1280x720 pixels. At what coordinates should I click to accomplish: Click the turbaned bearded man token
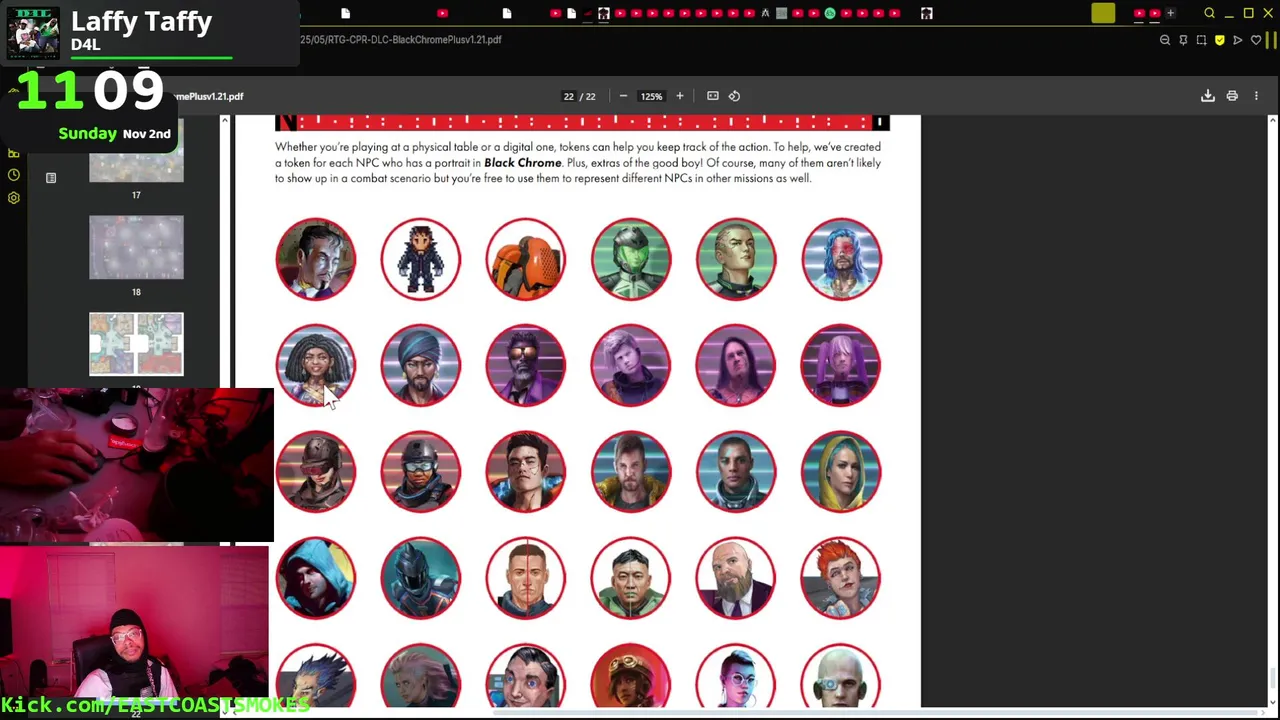click(420, 365)
